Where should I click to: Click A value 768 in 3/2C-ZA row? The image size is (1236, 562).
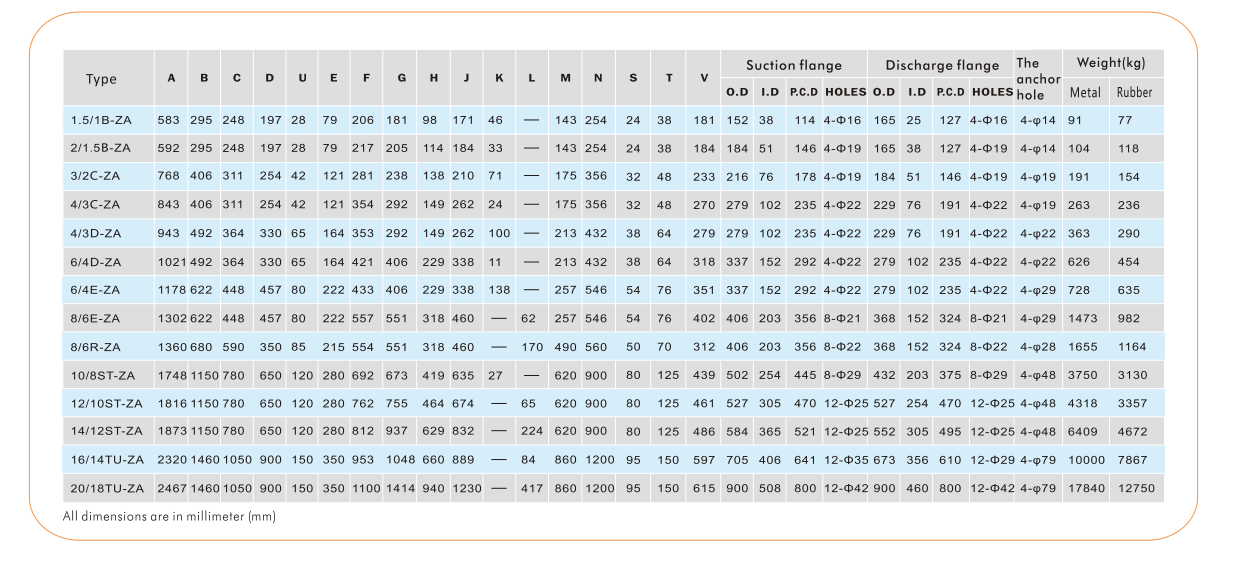pos(168,176)
